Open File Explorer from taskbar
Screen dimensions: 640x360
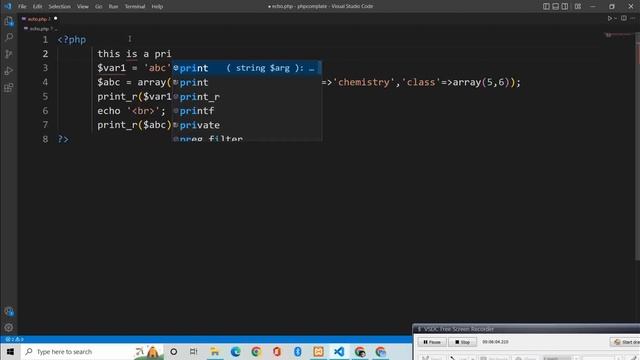(x=215, y=351)
